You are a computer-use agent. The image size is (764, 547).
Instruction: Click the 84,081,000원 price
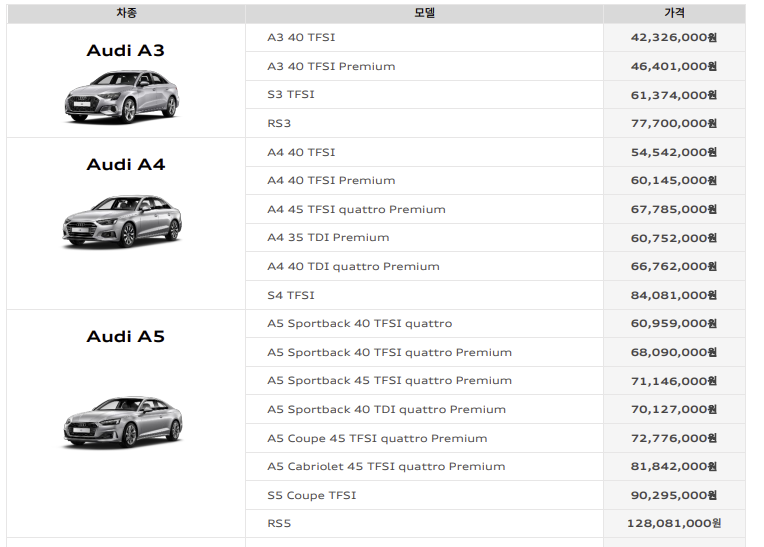(674, 295)
